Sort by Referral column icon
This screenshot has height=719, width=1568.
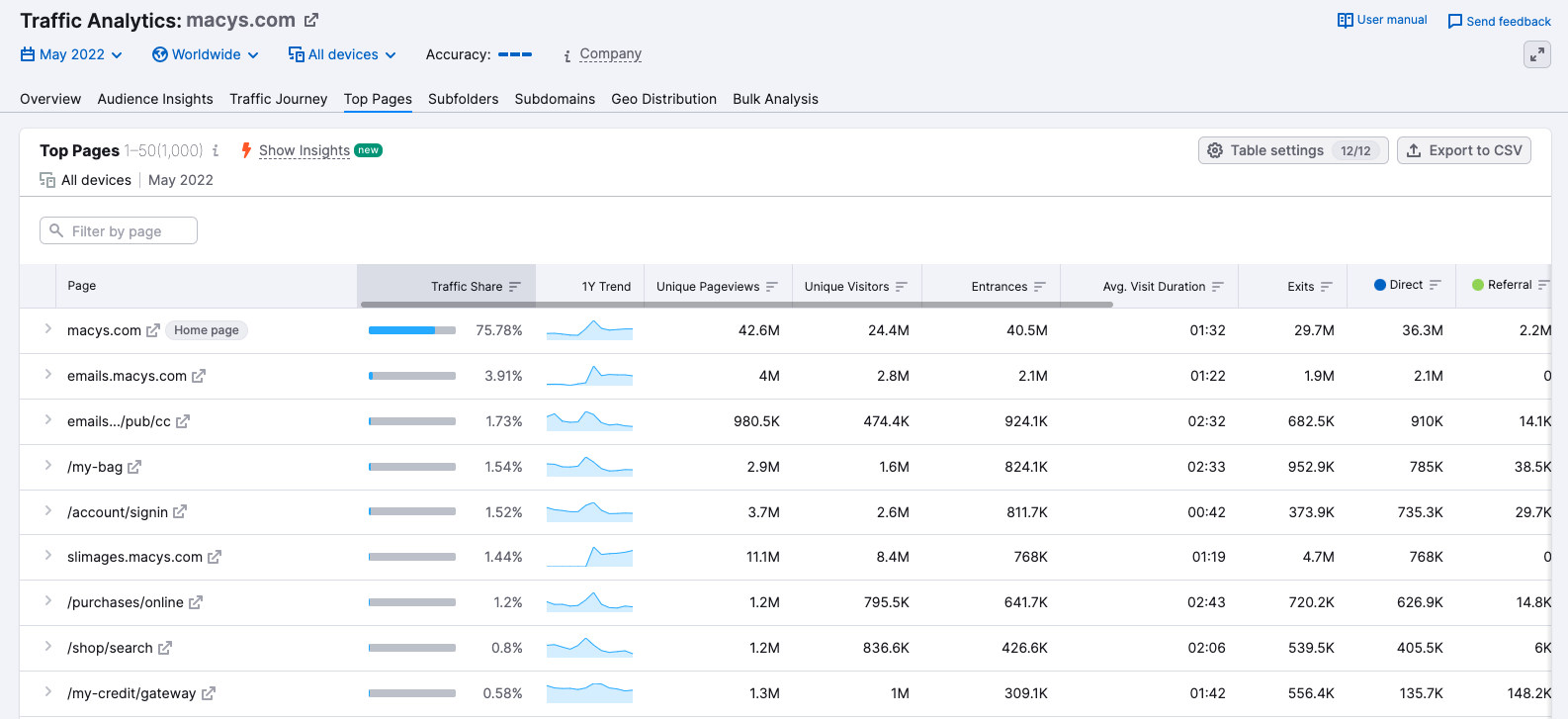1543,285
